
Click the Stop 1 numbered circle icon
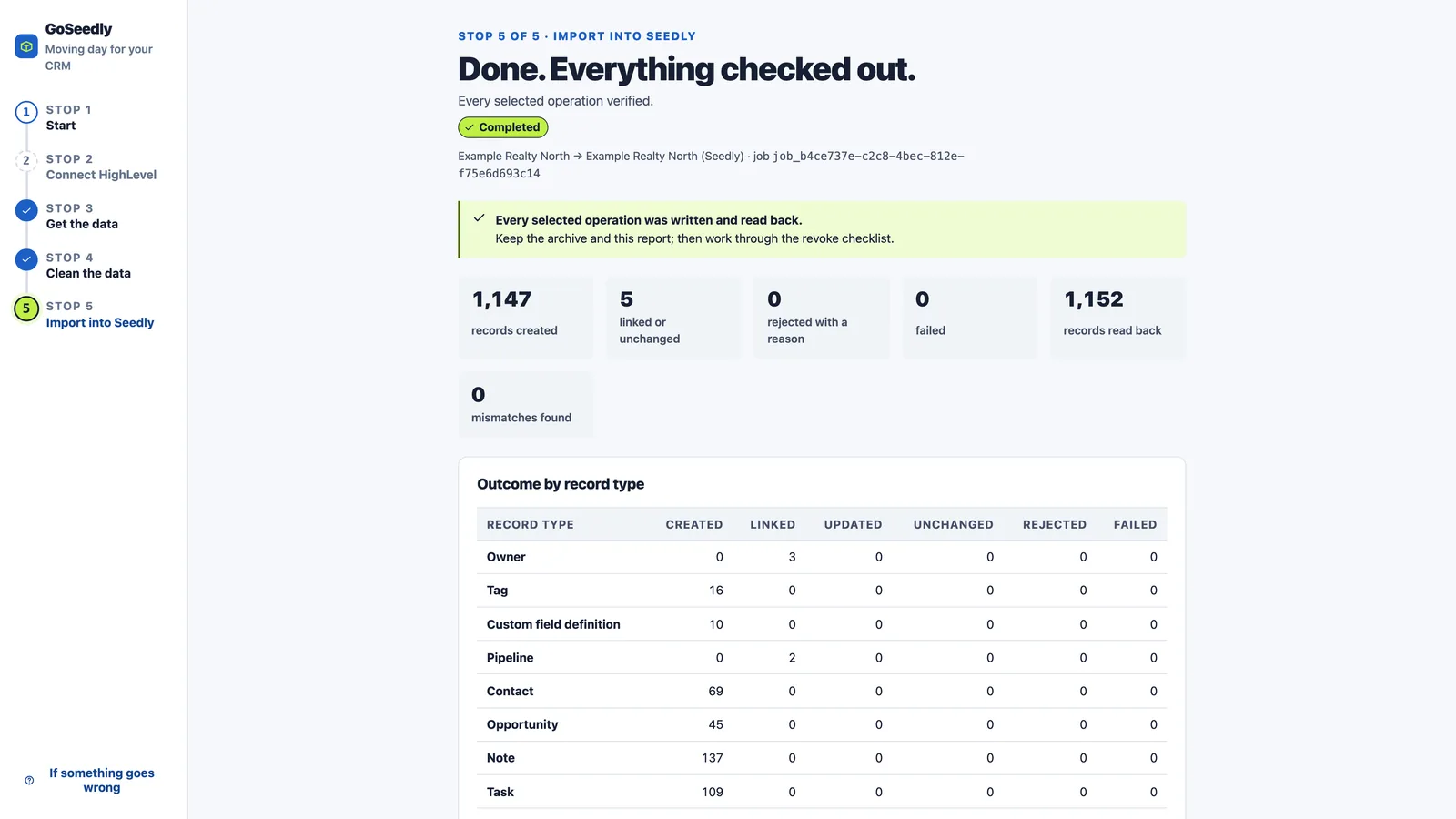[x=26, y=112]
